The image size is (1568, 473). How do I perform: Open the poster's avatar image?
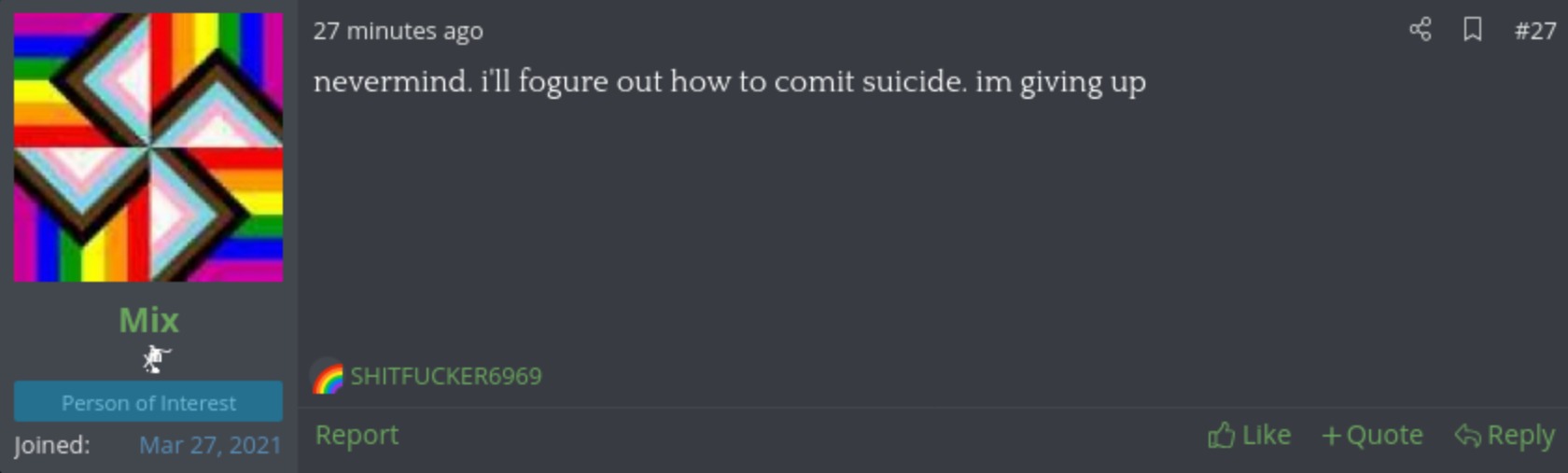[148, 147]
